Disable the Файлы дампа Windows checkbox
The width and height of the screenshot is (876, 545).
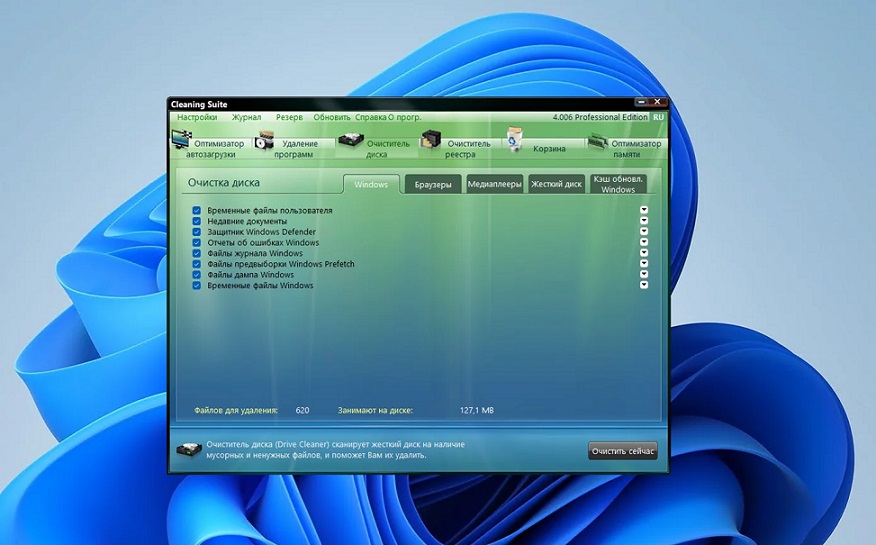click(x=197, y=275)
